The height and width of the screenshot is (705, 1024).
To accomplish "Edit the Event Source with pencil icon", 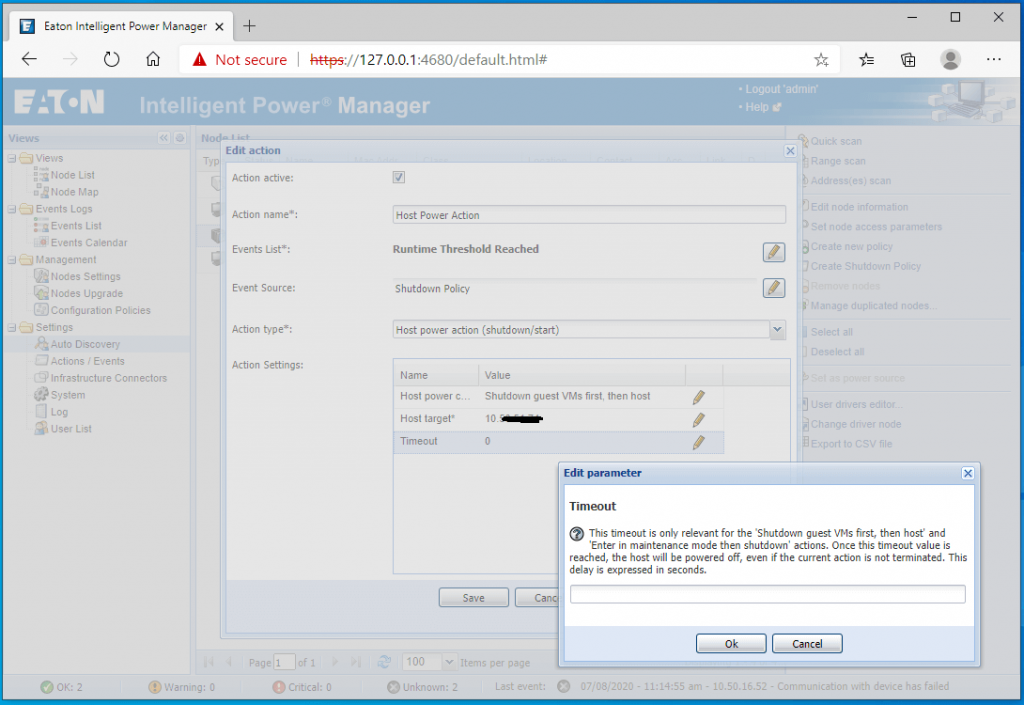I will pos(774,287).
